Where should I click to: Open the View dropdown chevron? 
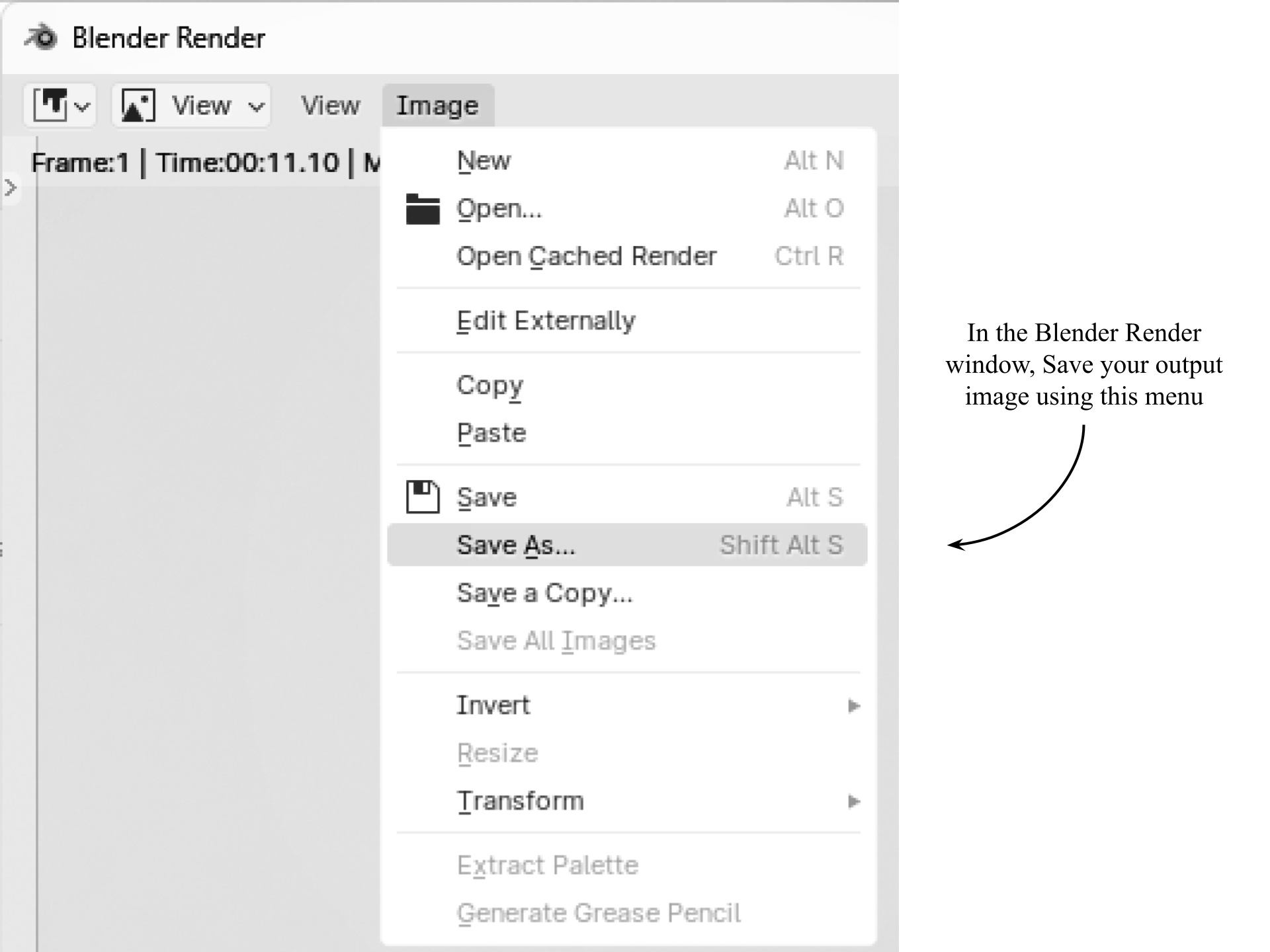pos(257,106)
